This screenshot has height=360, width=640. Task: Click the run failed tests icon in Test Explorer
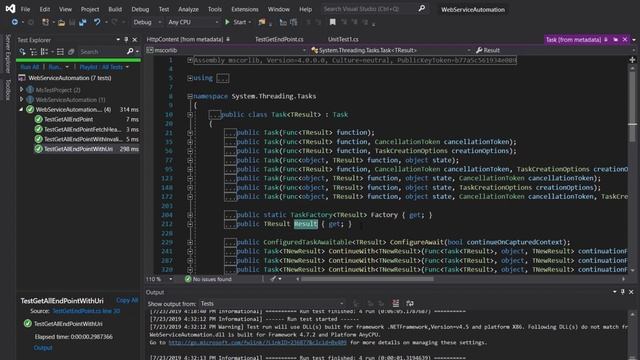coord(22,51)
